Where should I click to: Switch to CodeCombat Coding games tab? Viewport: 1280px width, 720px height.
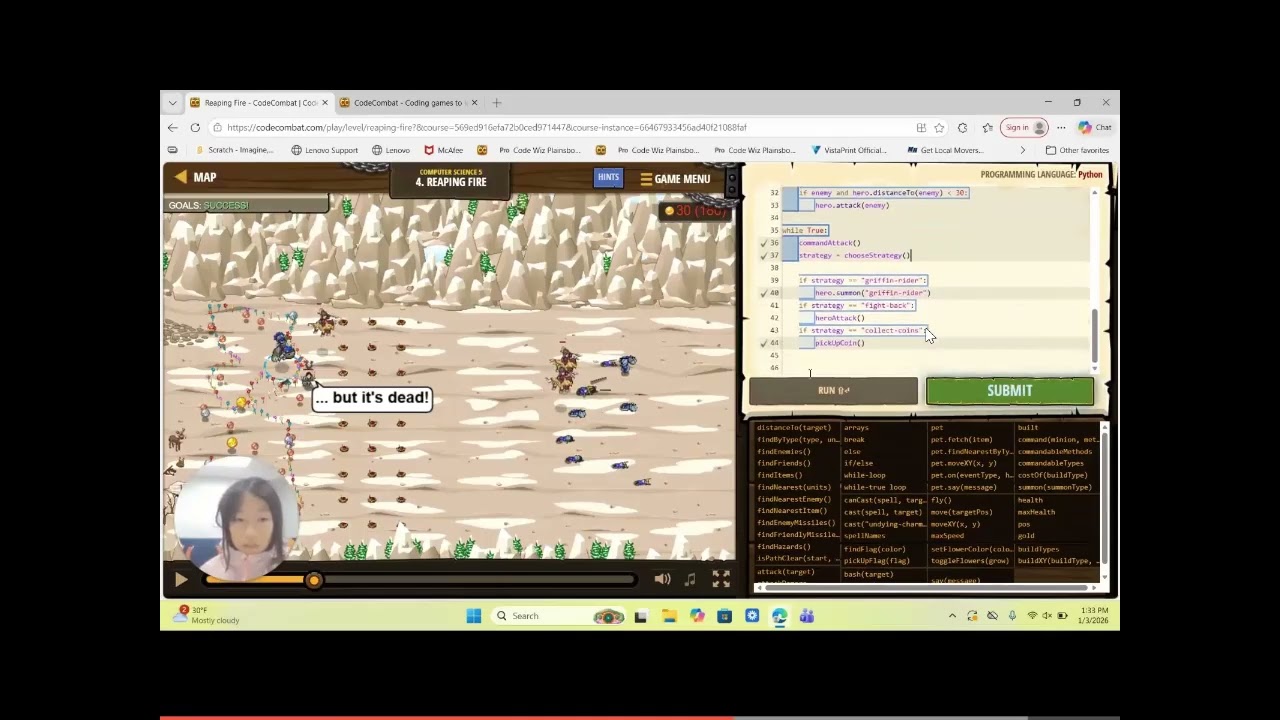tap(408, 102)
